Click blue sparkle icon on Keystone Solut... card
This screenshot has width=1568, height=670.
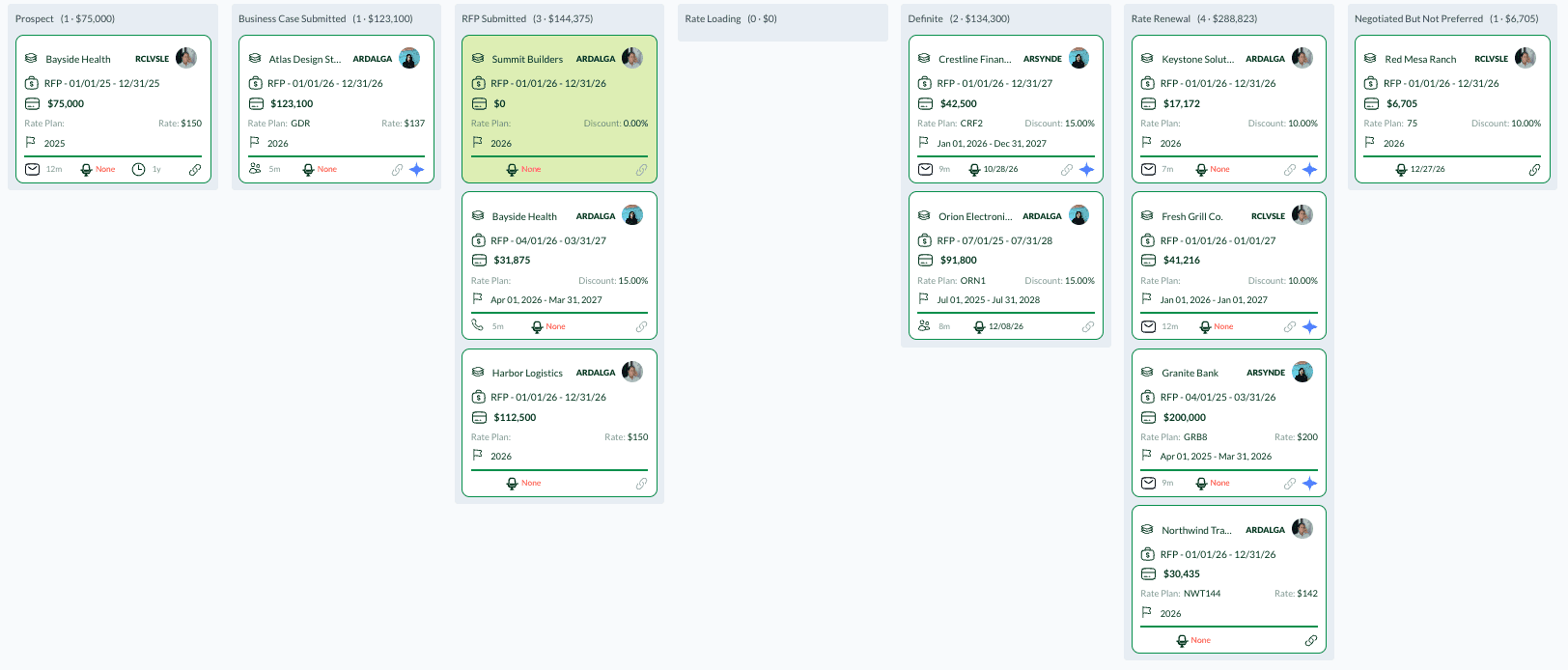click(x=1310, y=169)
